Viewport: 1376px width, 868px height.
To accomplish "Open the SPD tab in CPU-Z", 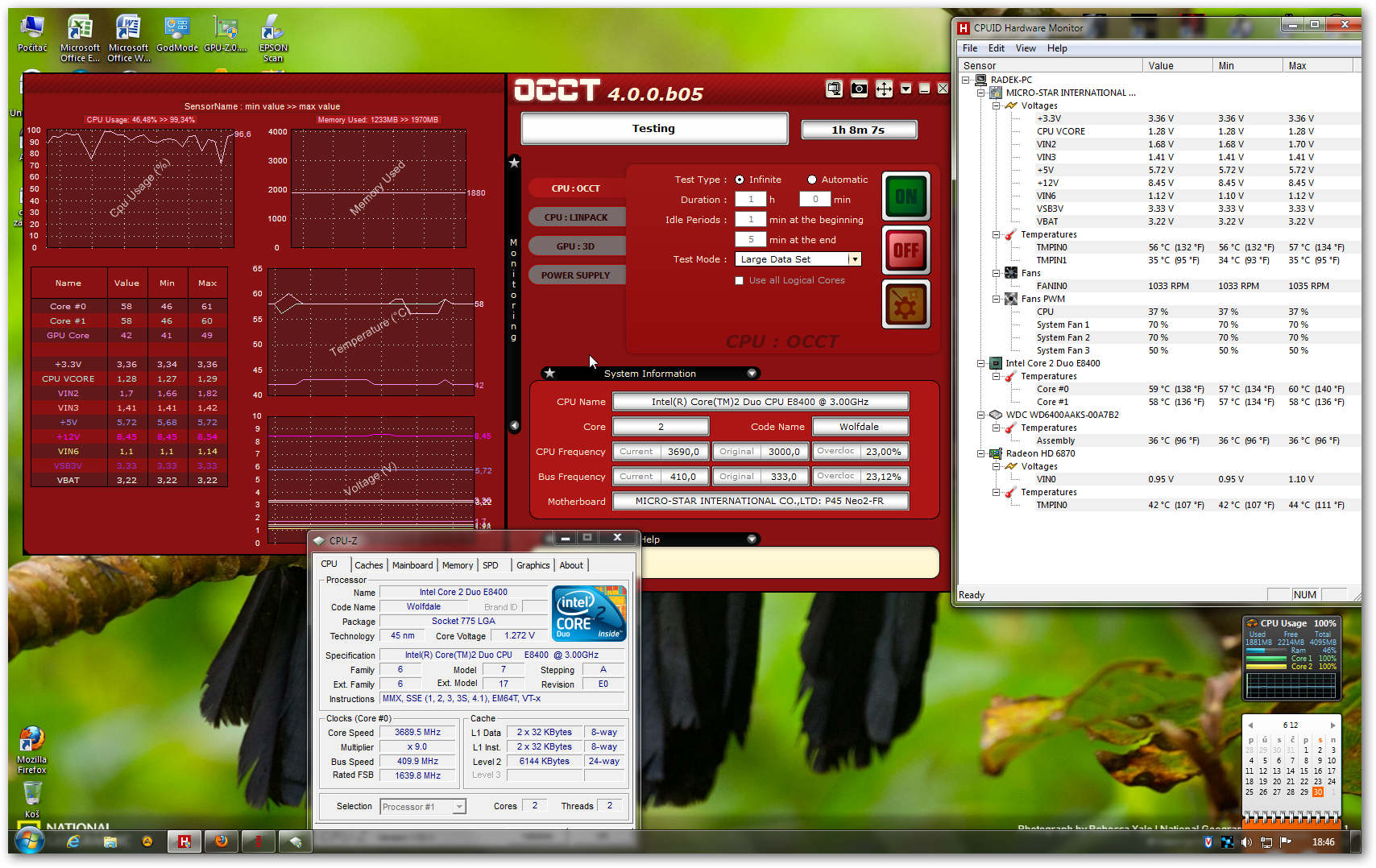I will (491, 565).
